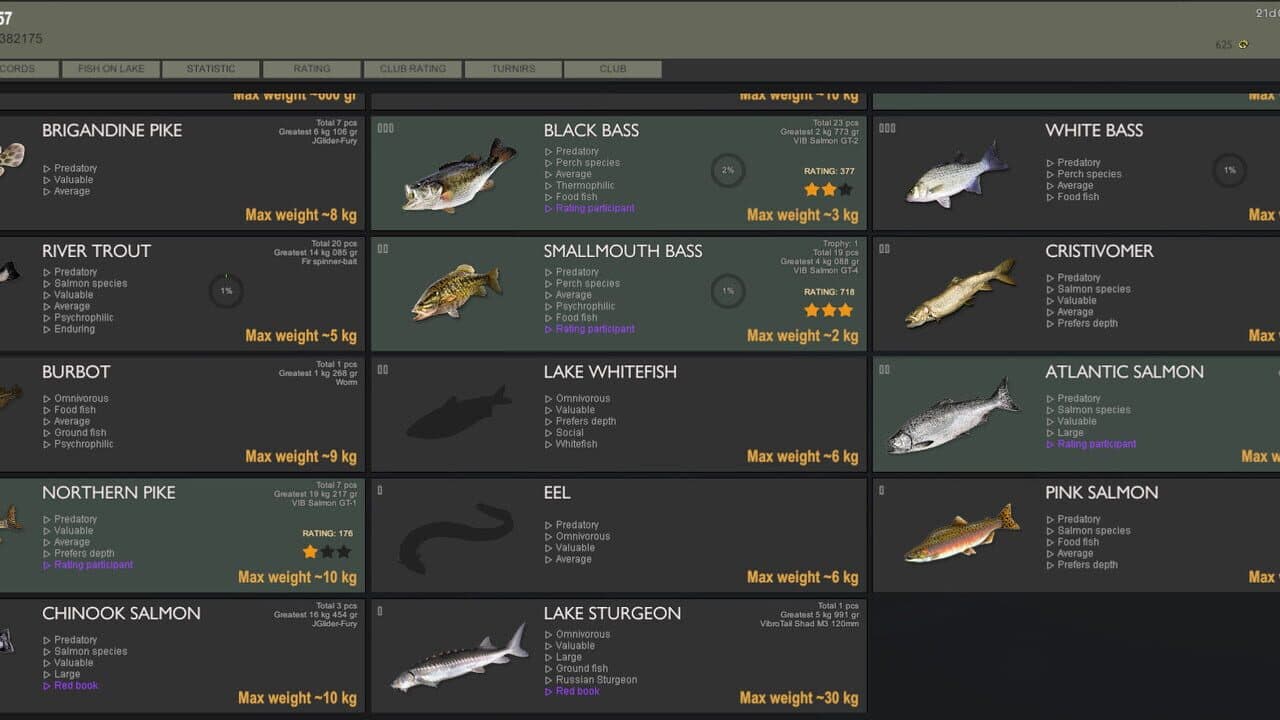1280x720 pixels.
Task: Click the 1% circle on White Bass card
Action: (1229, 170)
